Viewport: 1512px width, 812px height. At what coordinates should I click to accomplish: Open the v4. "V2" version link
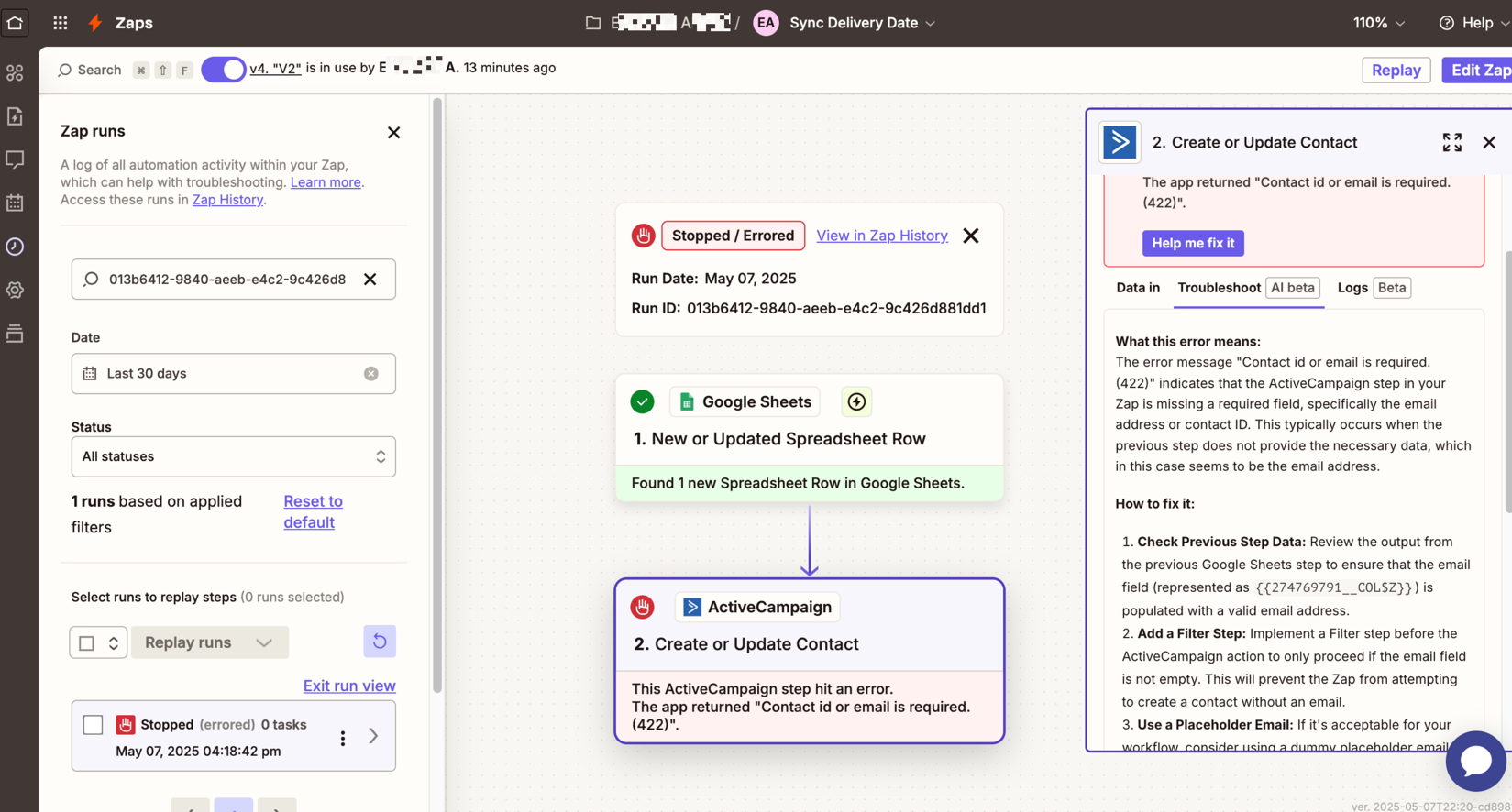click(275, 68)
